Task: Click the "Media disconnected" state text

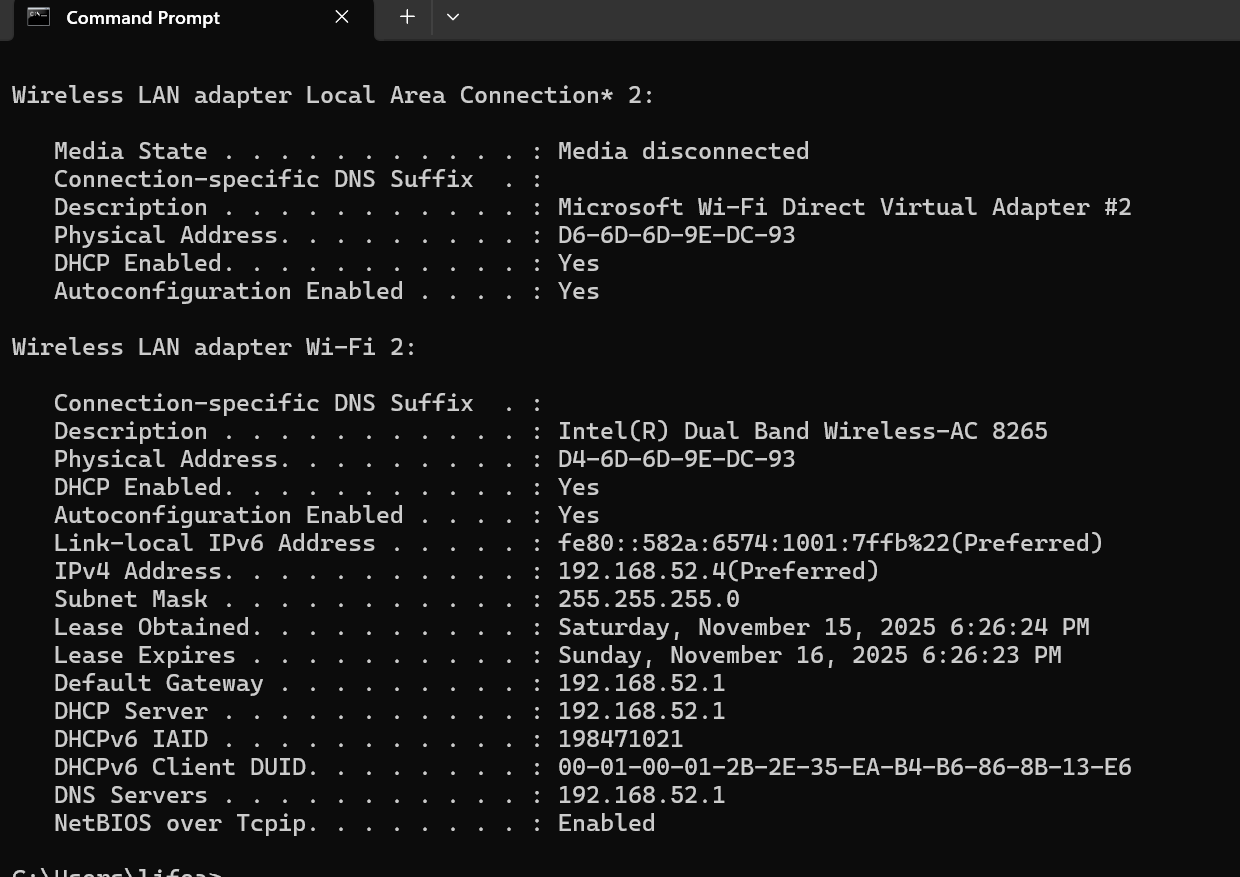Action: pos(683,151)
